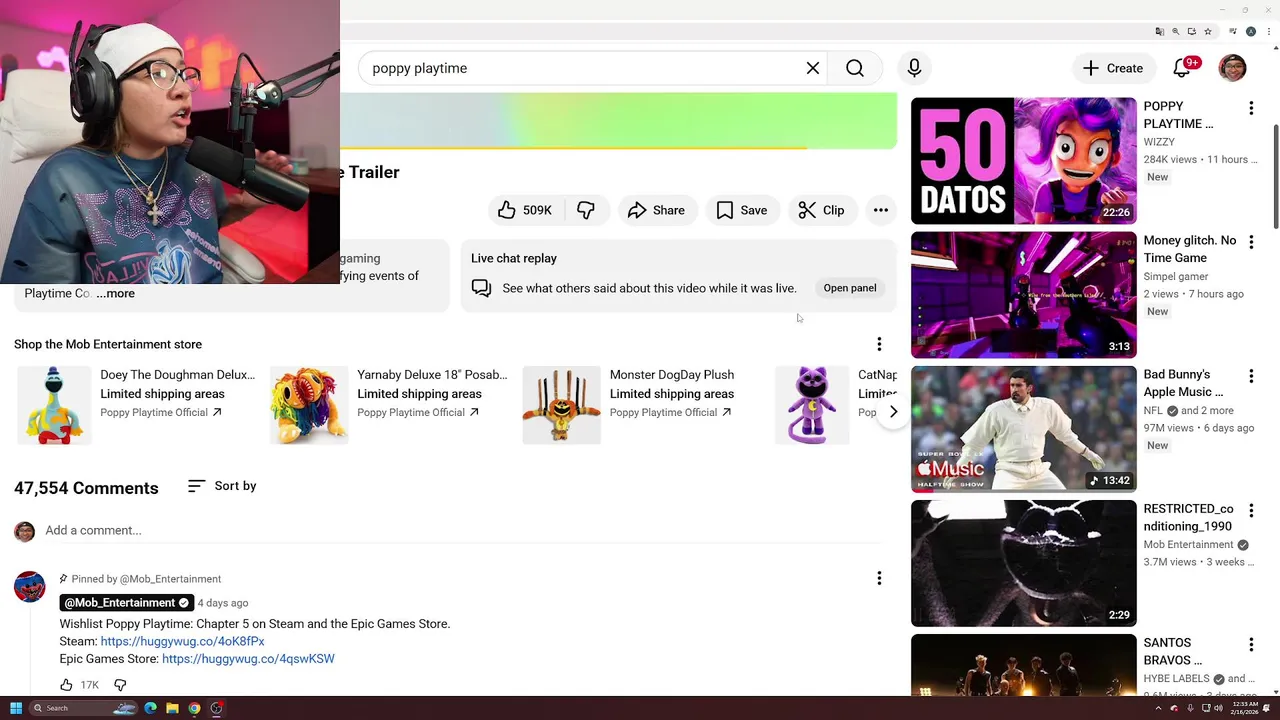Click the Share button under the video
The image size is (1280, 720).
pos(657,210)
